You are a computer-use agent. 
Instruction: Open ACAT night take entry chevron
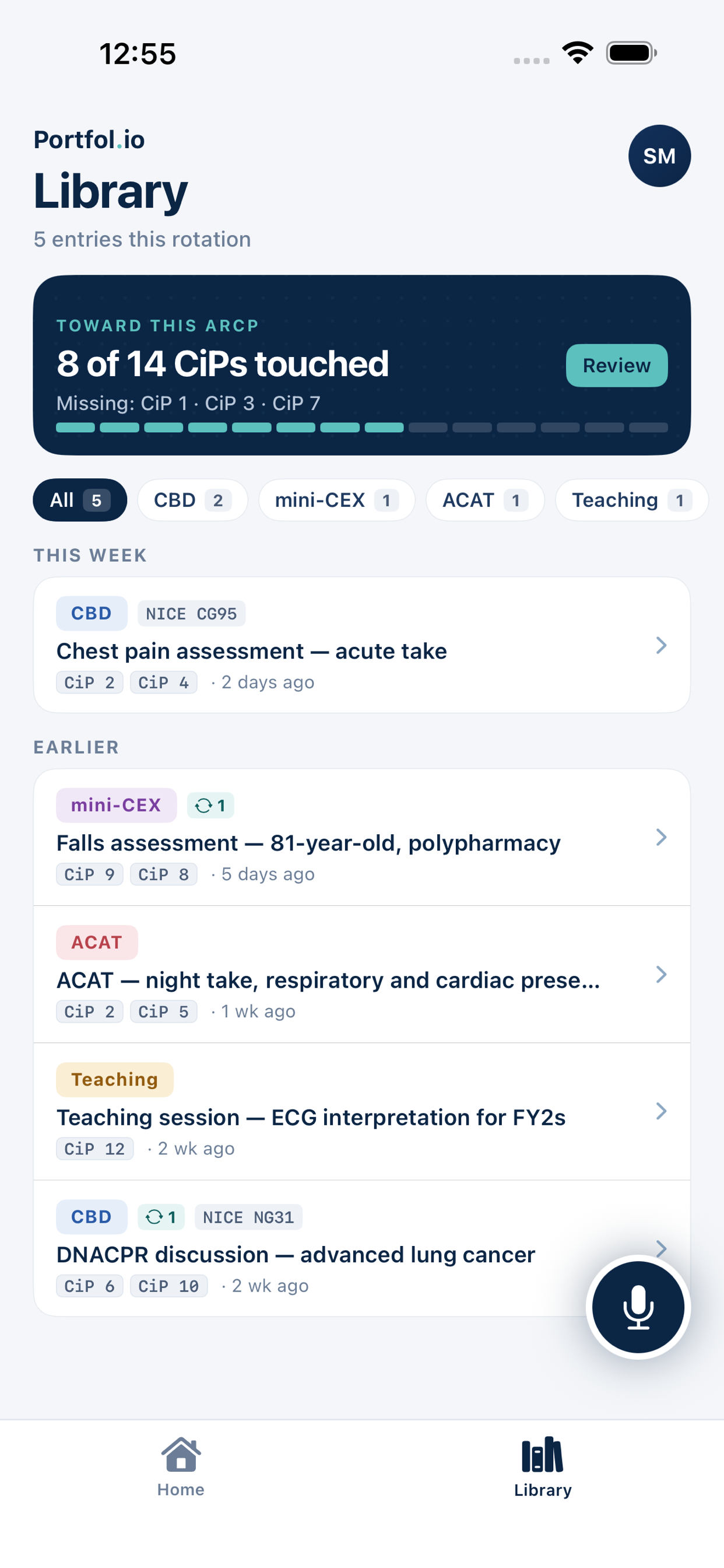click(660, 974)
